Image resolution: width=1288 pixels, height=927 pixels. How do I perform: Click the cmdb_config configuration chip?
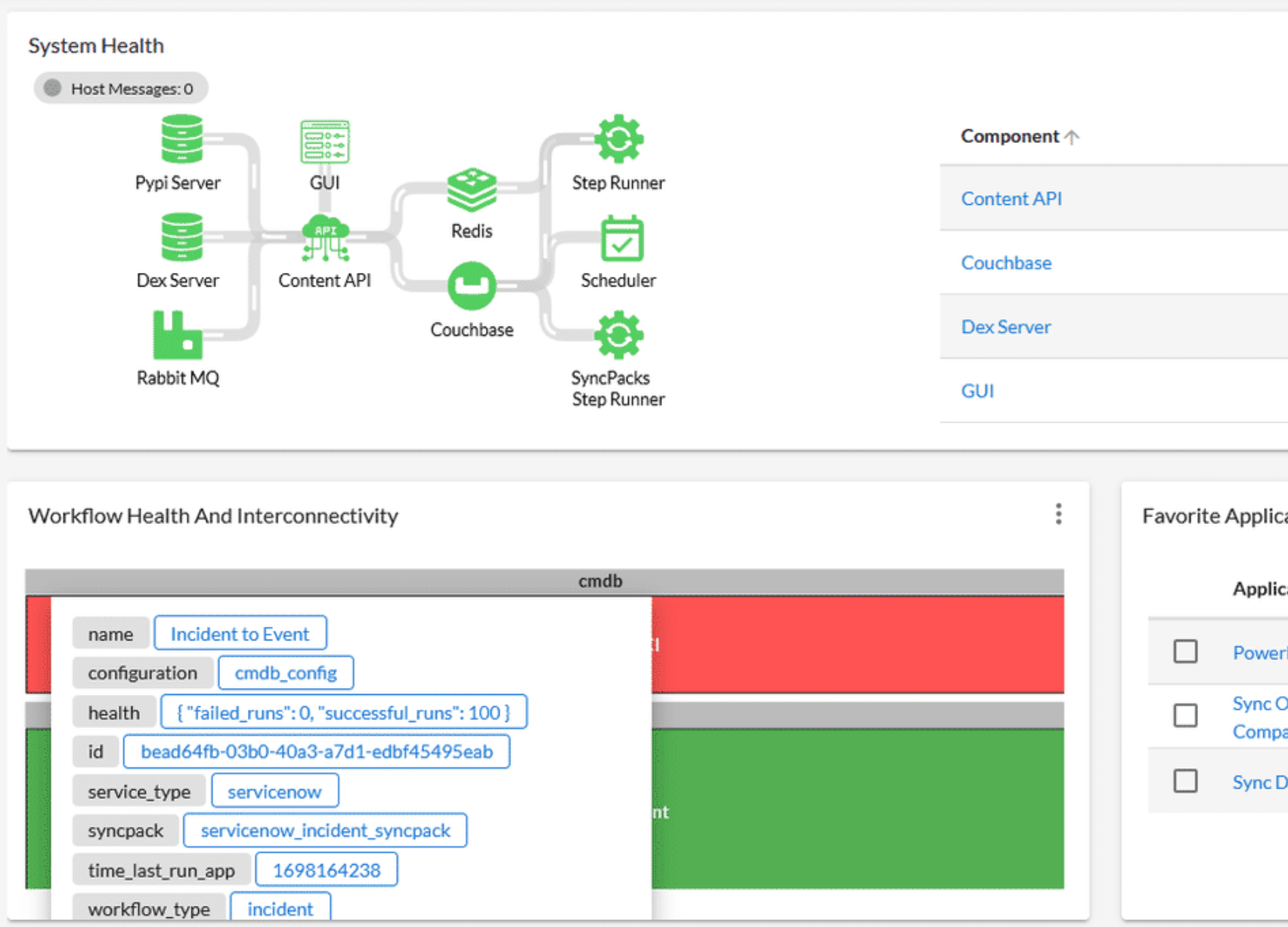[285, 672]
